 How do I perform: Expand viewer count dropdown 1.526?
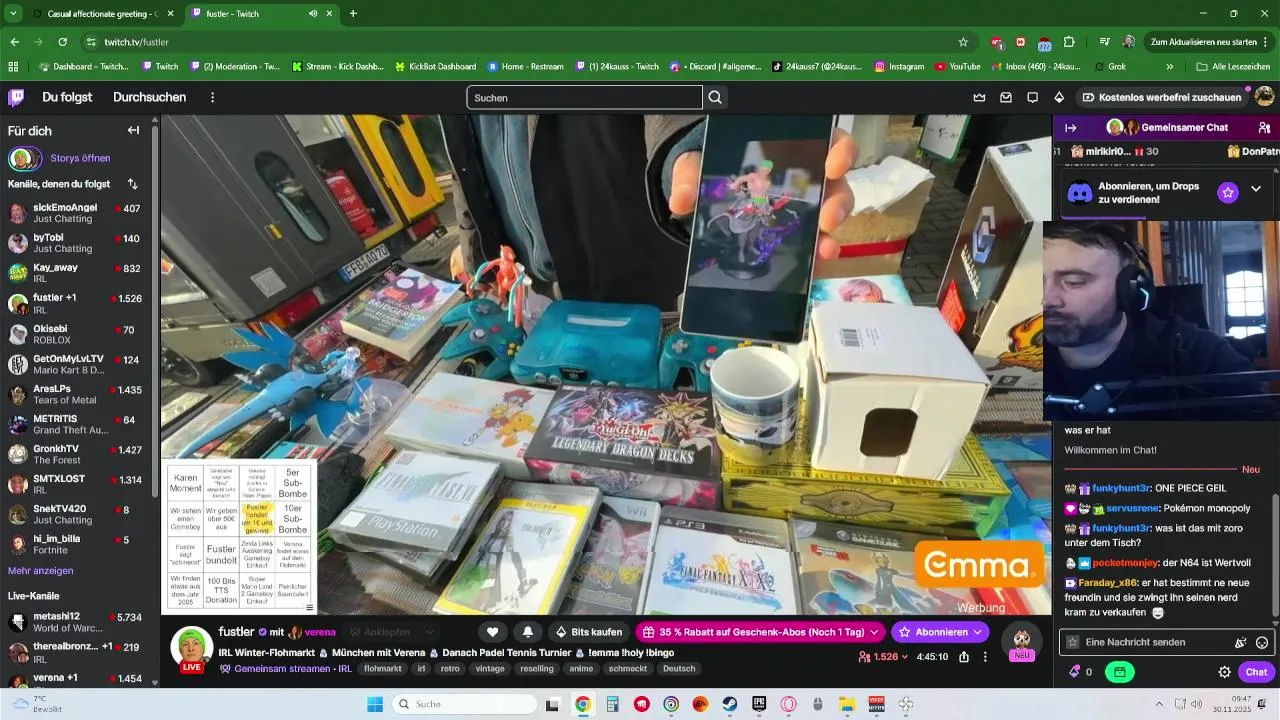(883, 657)
